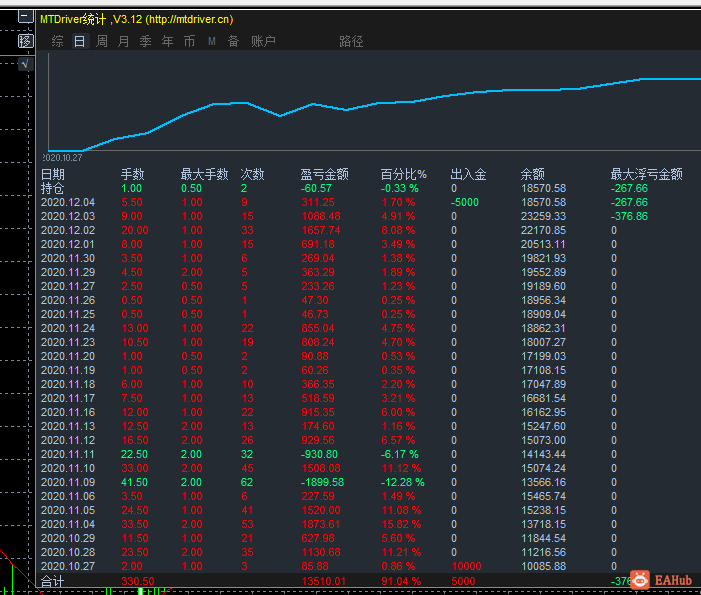
Task: Select the 2020.12.01 date row
Action: click(68, 245)
